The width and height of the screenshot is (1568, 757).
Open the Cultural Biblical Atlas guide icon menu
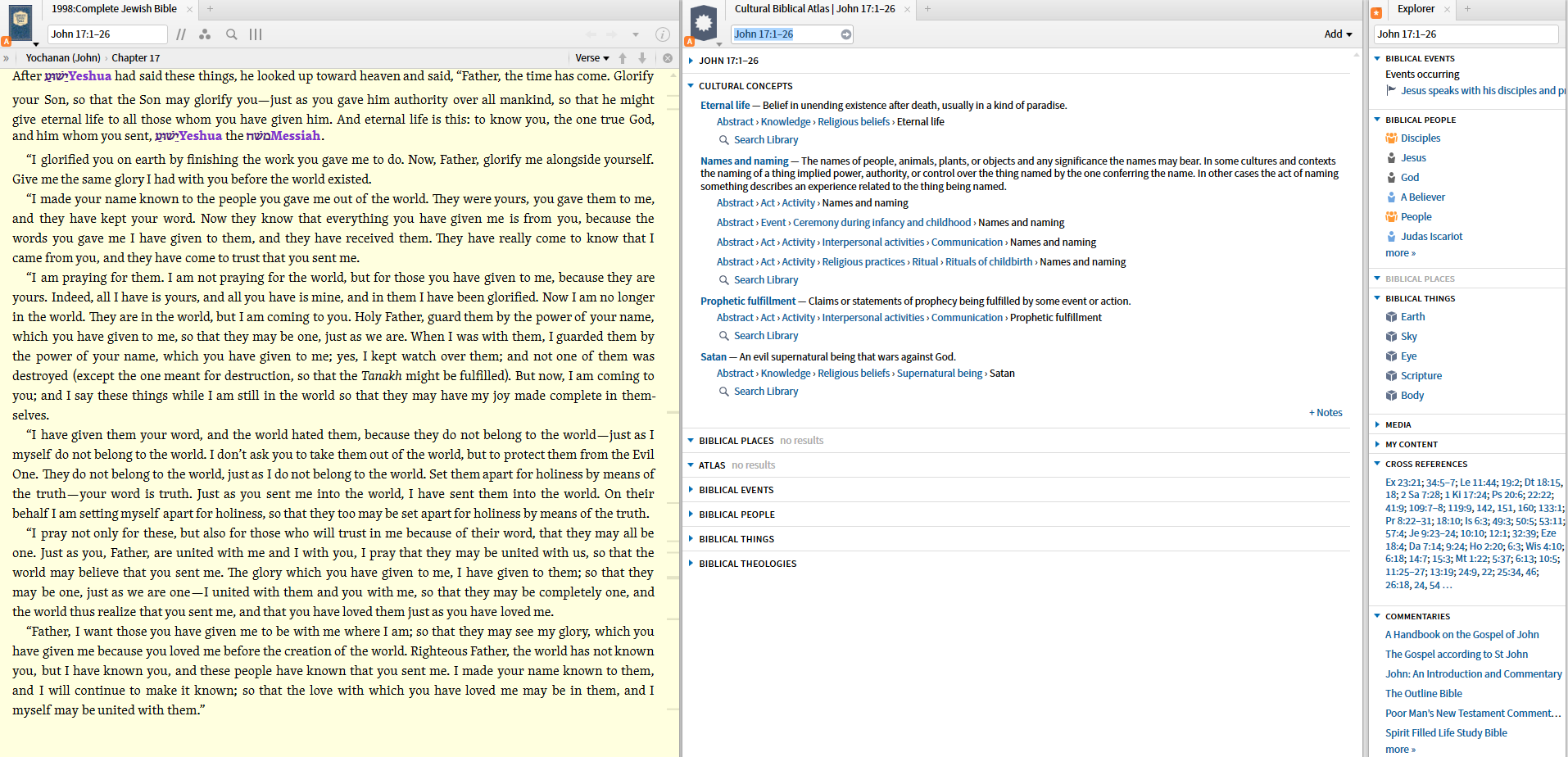click(704, 23)
